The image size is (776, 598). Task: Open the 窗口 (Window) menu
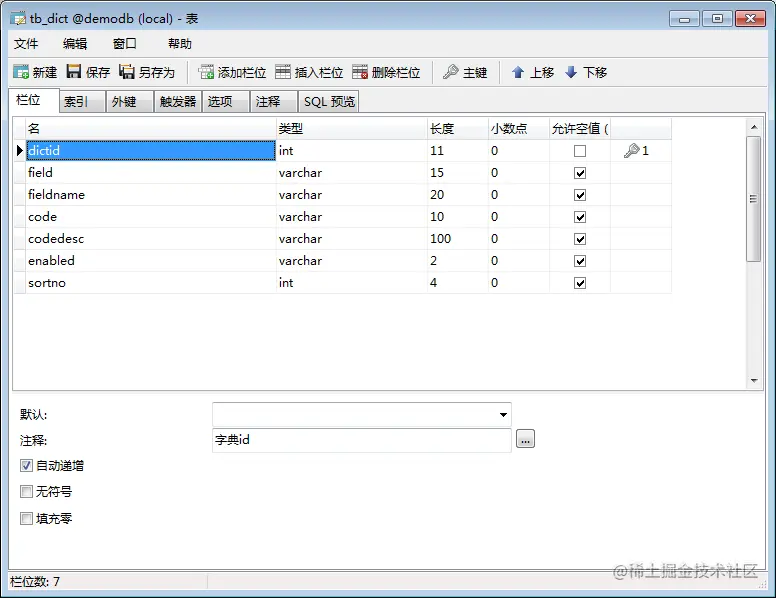pyautogui.click(x=125, y=44)
